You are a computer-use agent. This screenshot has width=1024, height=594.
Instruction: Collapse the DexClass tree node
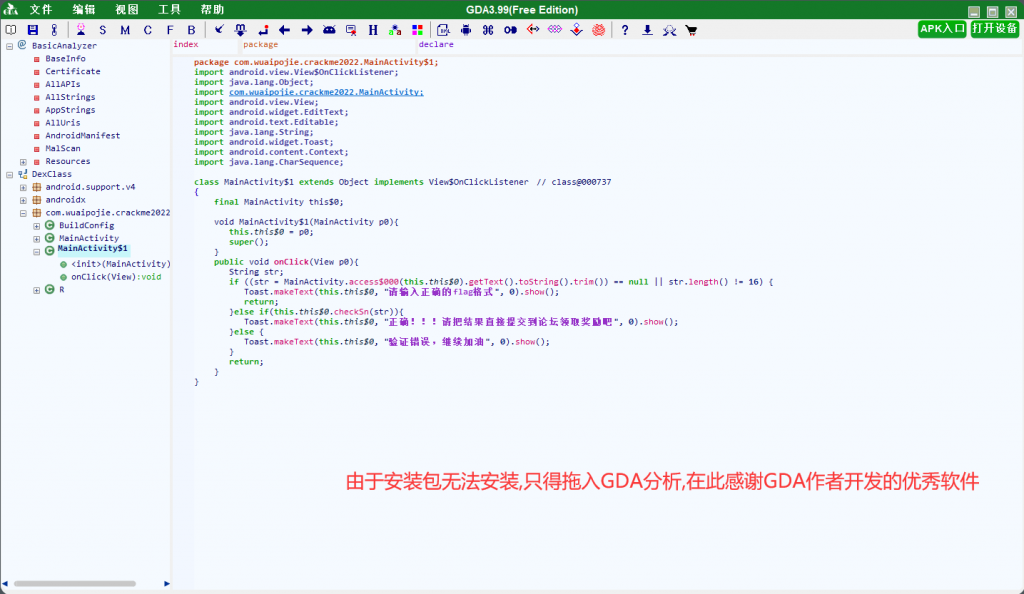pyautogui.click(x=10, y=175)
